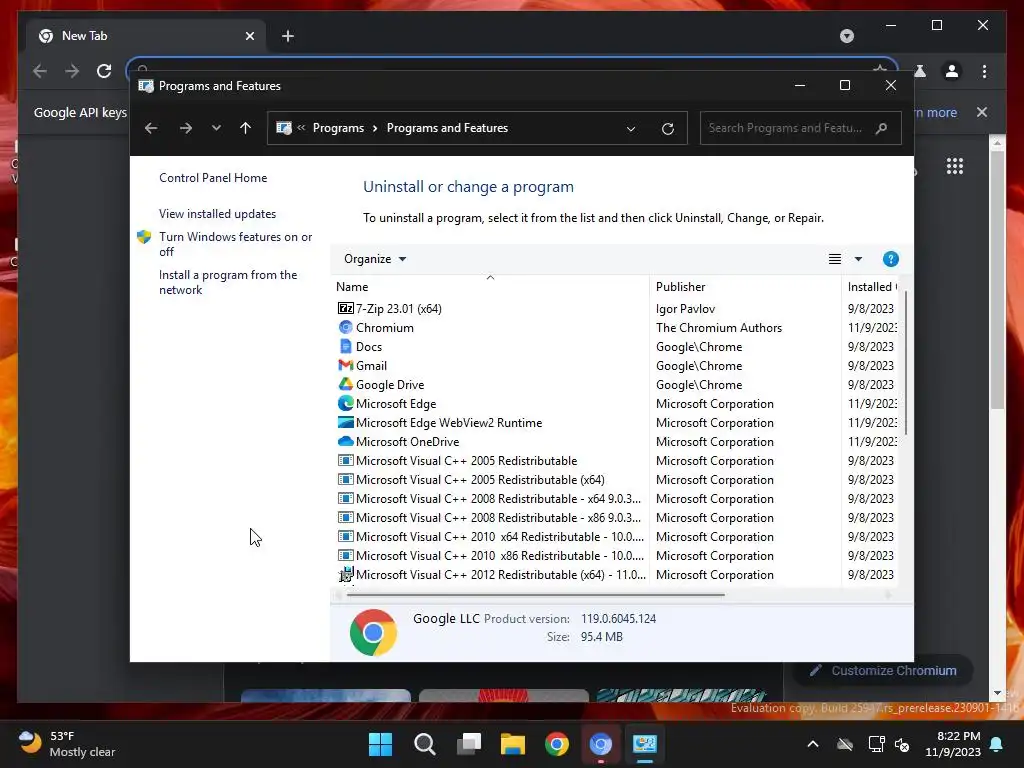This screenshot has height=768, width=1024.
Task: Open the Chromium profile avatar button
Action: (952, 71)
